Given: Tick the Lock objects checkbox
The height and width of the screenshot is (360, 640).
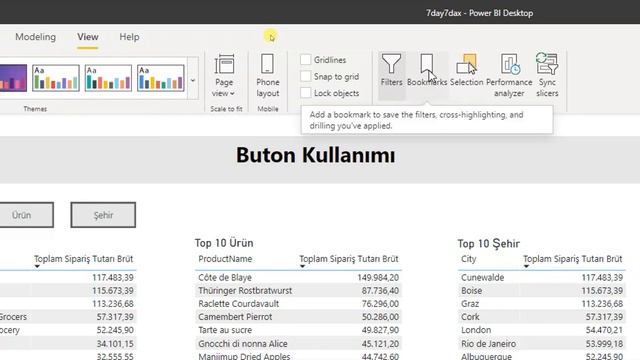Looking at the screenshot, I should [x=305, y=93].
